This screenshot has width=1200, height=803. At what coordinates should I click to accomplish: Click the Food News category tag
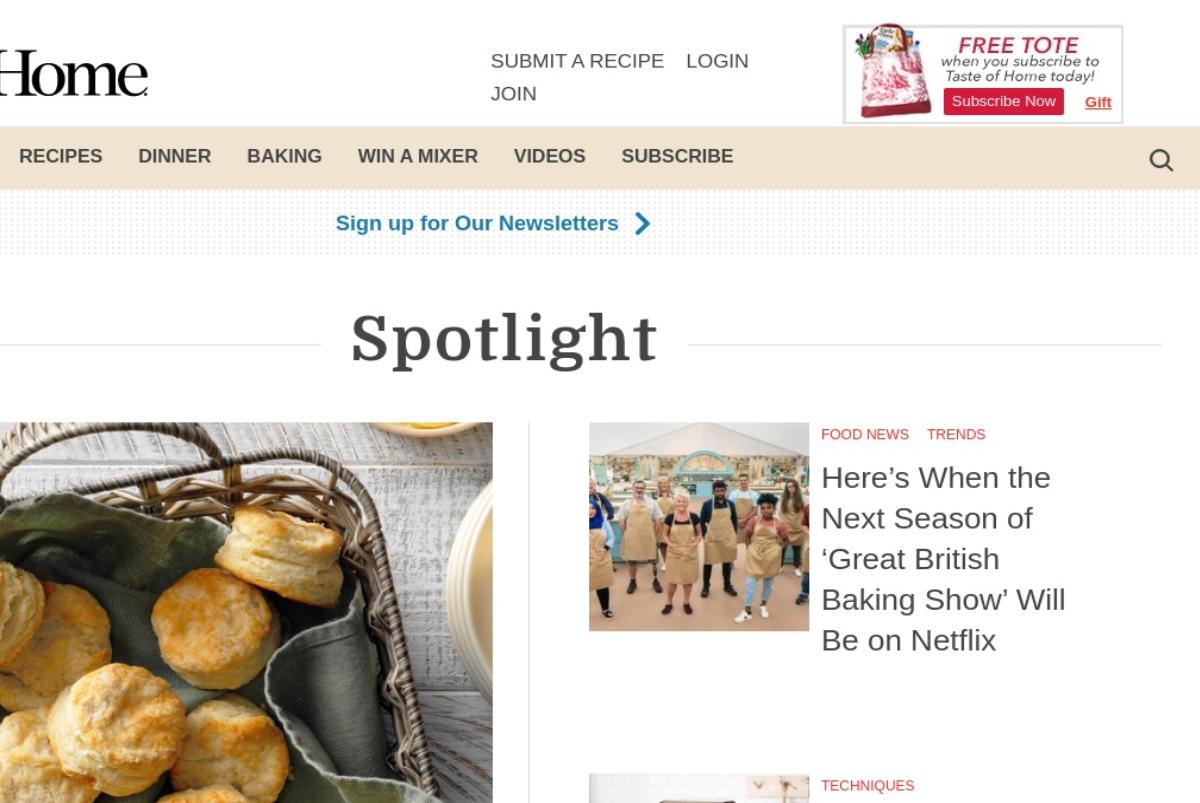pos(865,434)
